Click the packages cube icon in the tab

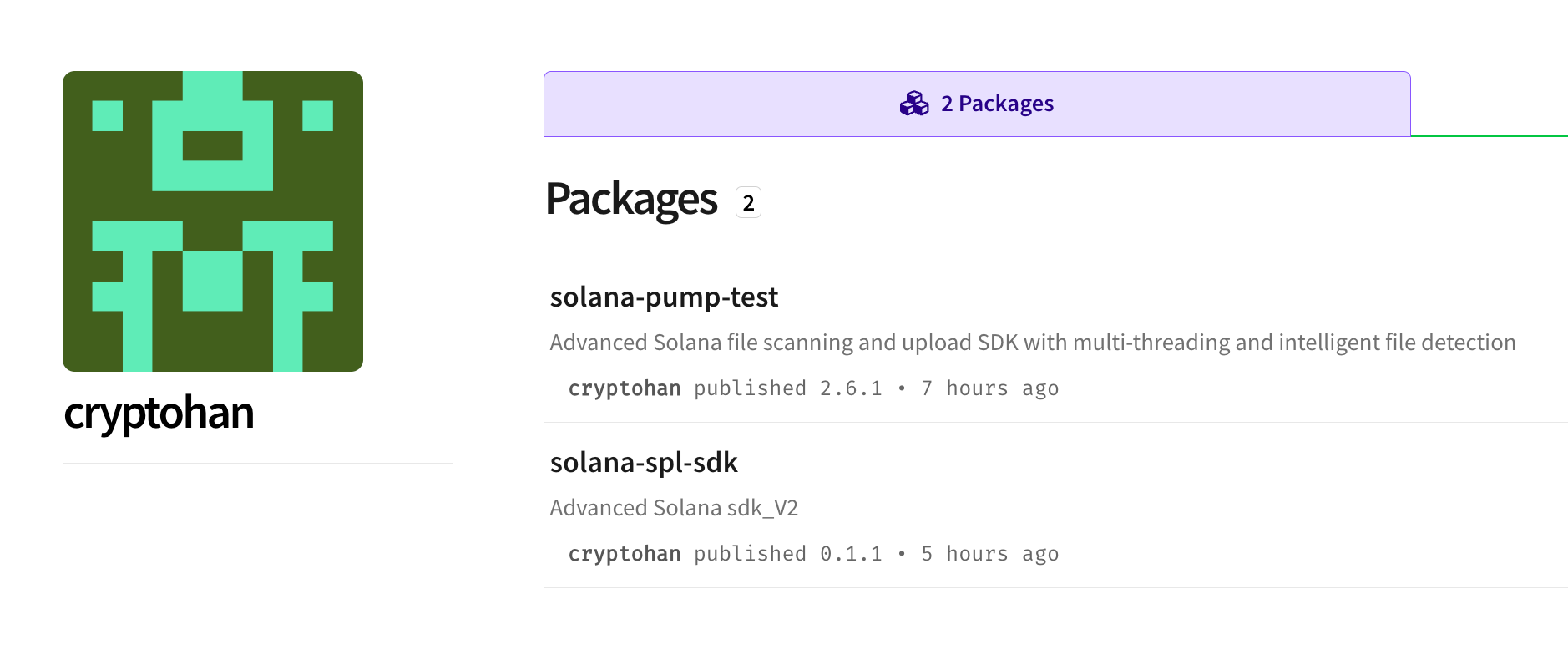(x=914, y=104)
